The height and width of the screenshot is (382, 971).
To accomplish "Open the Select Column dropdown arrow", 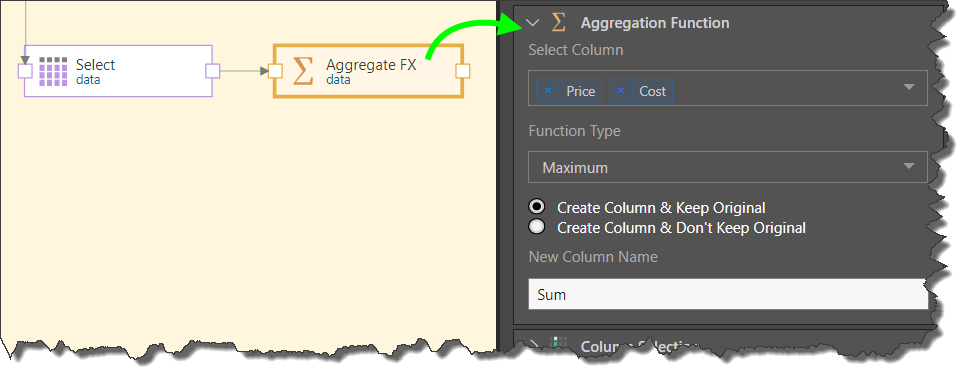I will (908, 87).
